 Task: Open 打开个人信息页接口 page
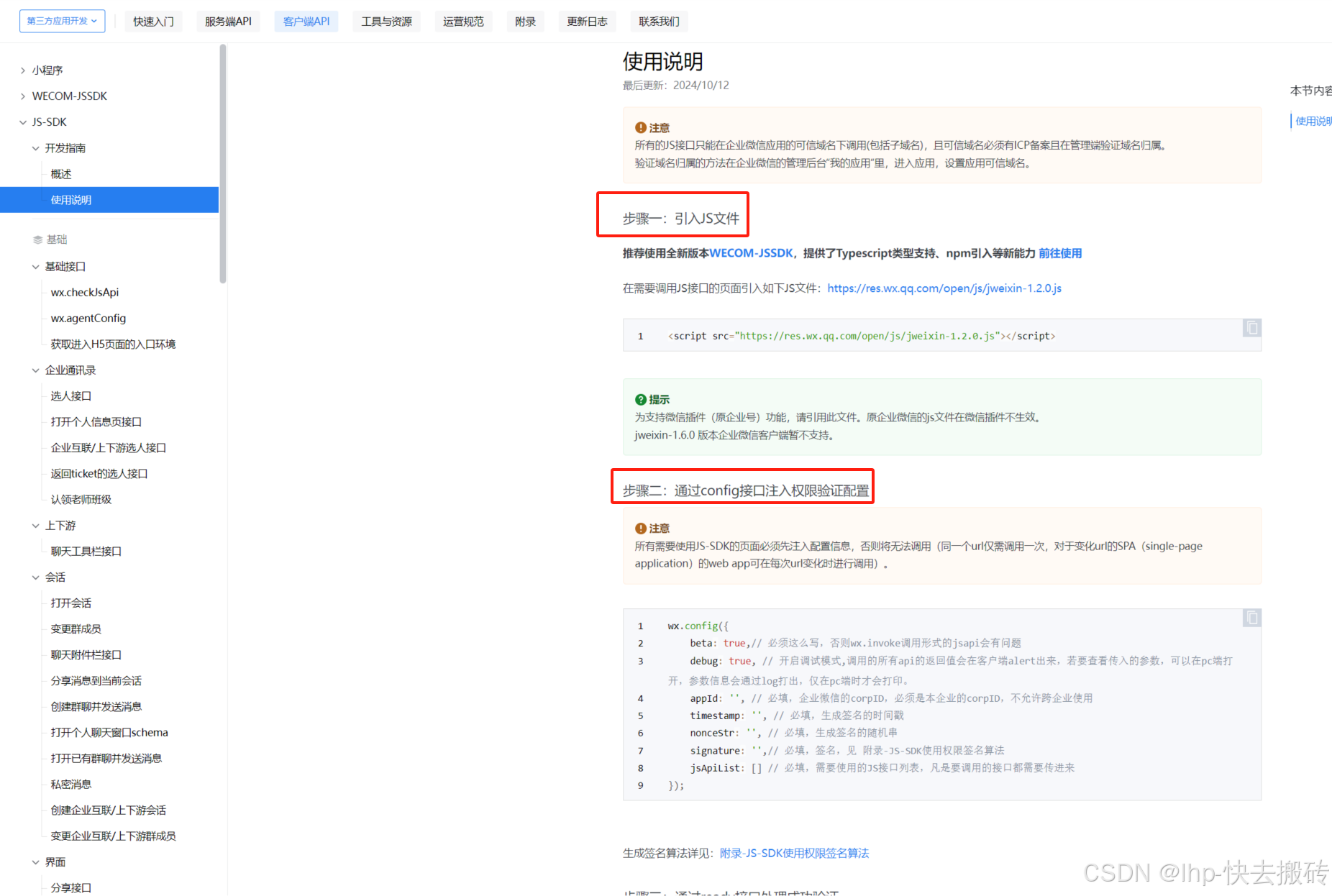(x=96, y=422)
